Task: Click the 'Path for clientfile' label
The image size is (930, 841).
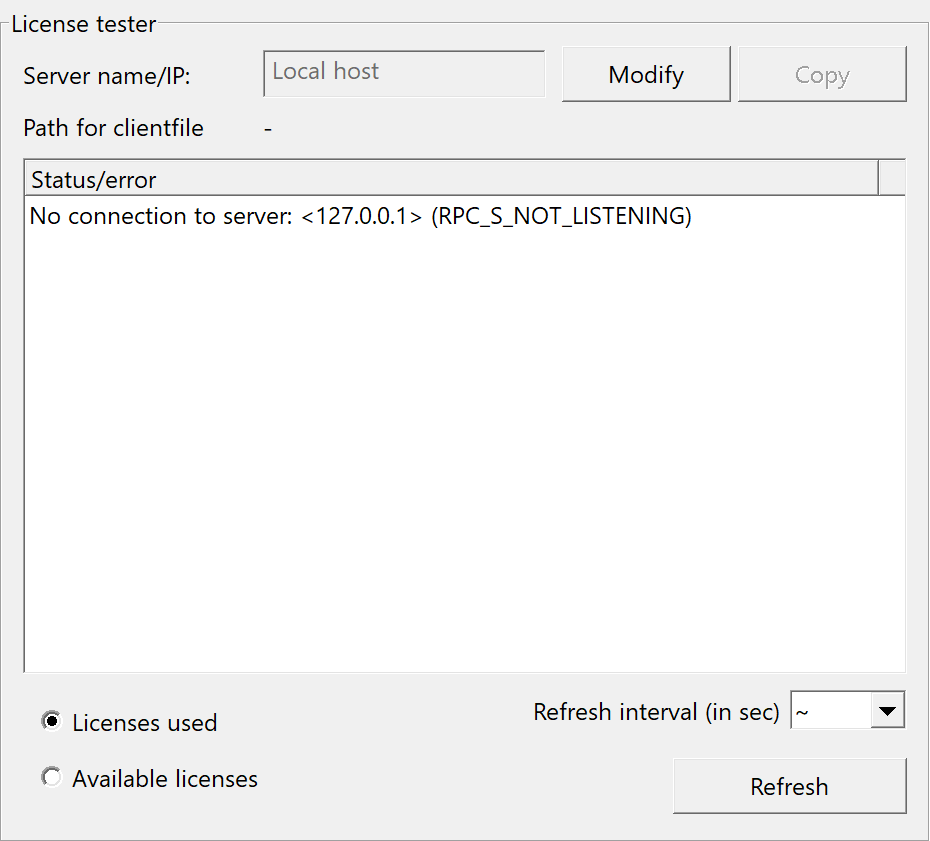Action: (113, 128)
